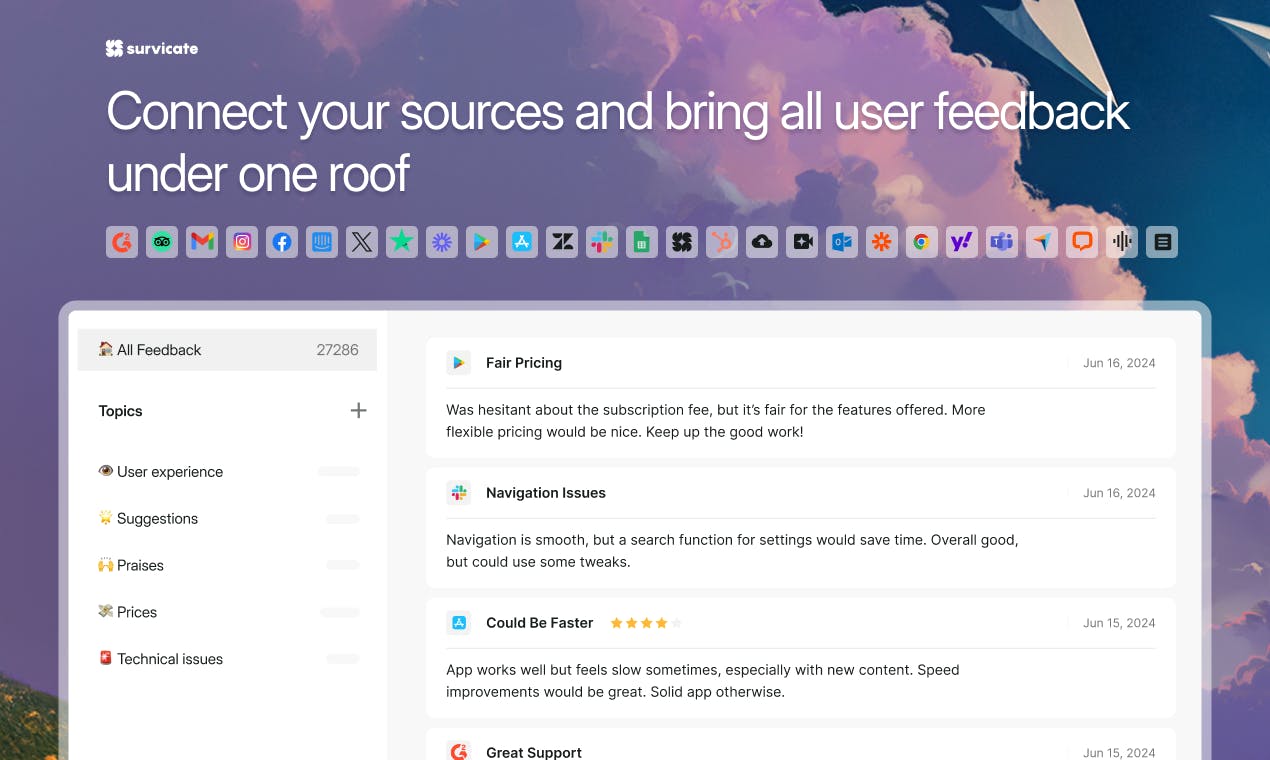Click the Fair Pricing review body text
Viewport: 1270px width, 760px height.
[716, 421]
